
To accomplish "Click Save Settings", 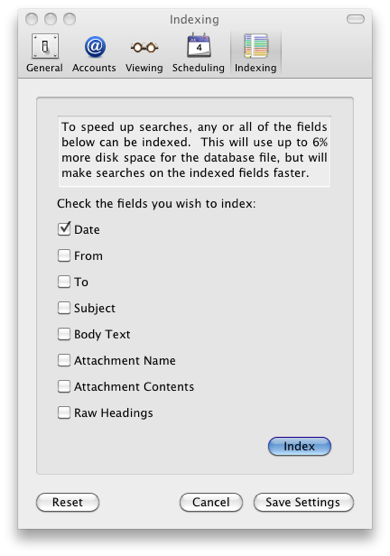I will [x=303, y=502].
